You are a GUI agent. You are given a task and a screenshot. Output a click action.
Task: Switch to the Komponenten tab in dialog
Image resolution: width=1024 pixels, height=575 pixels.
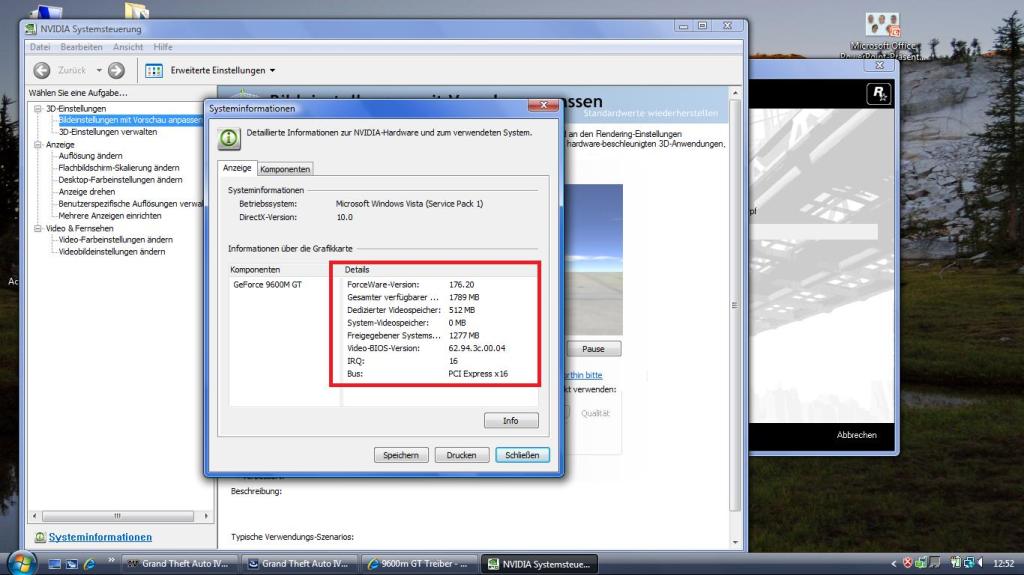(285, 169)
